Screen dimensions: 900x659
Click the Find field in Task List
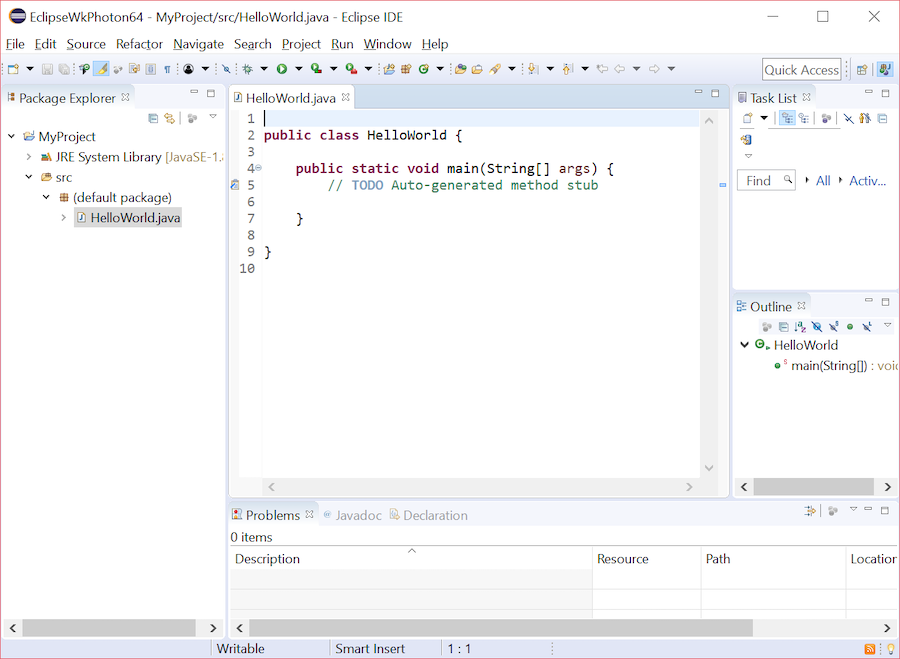tap(766, 181)
